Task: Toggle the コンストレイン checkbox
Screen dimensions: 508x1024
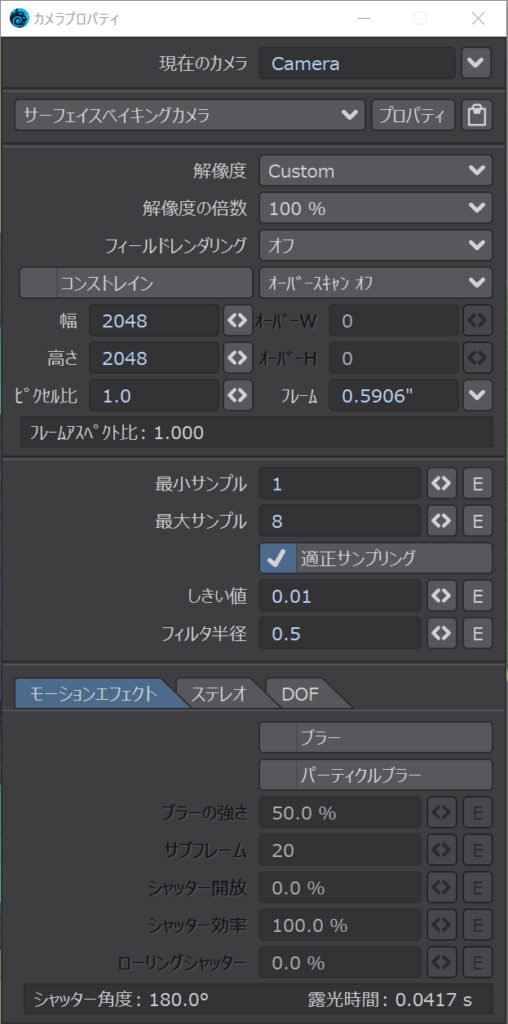Action: click(x=39, y=283)
